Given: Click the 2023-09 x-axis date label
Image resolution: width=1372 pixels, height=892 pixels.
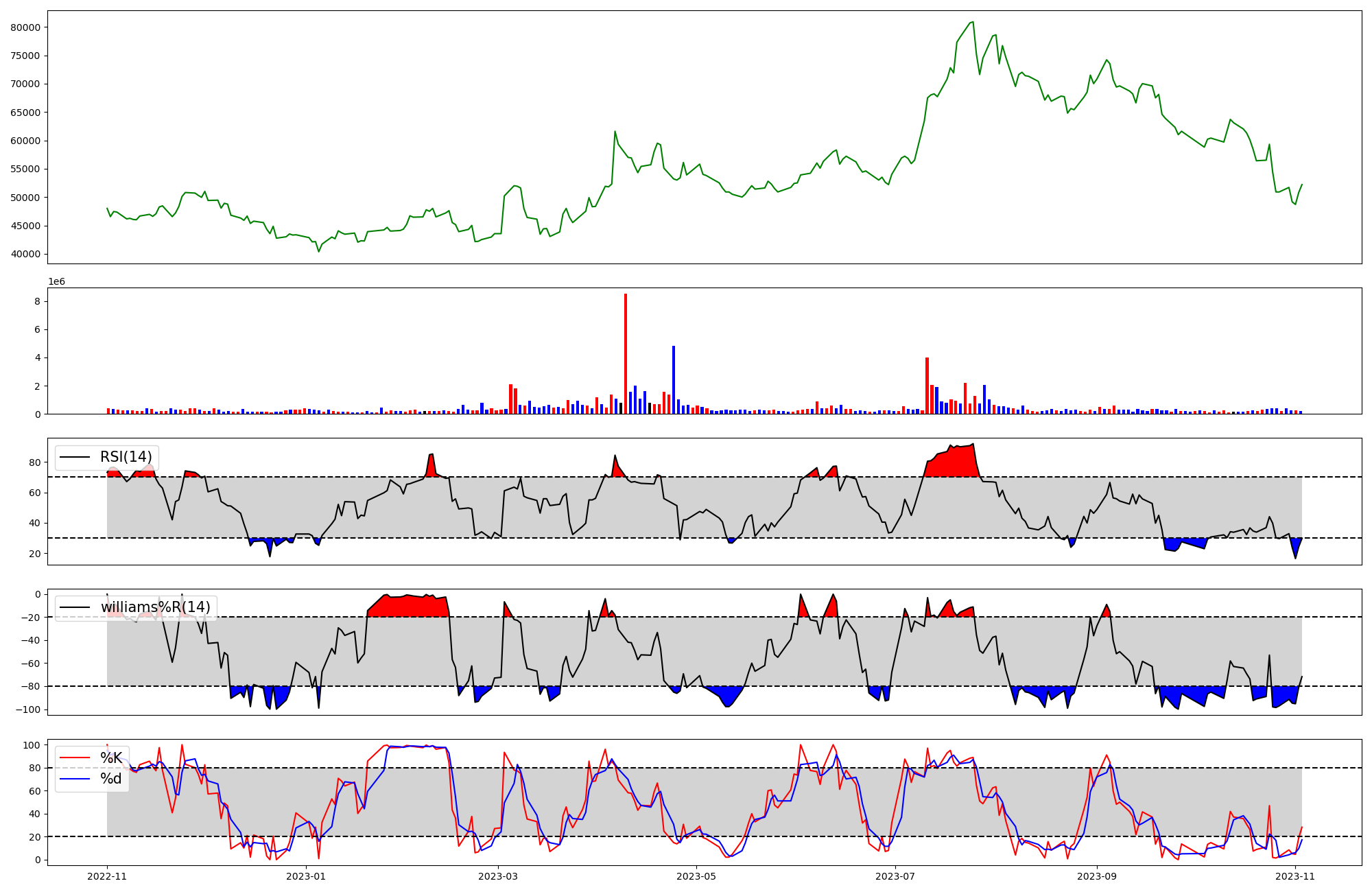Looking at the screenshot, I should pyautogui.click(x=1096, y=876).
